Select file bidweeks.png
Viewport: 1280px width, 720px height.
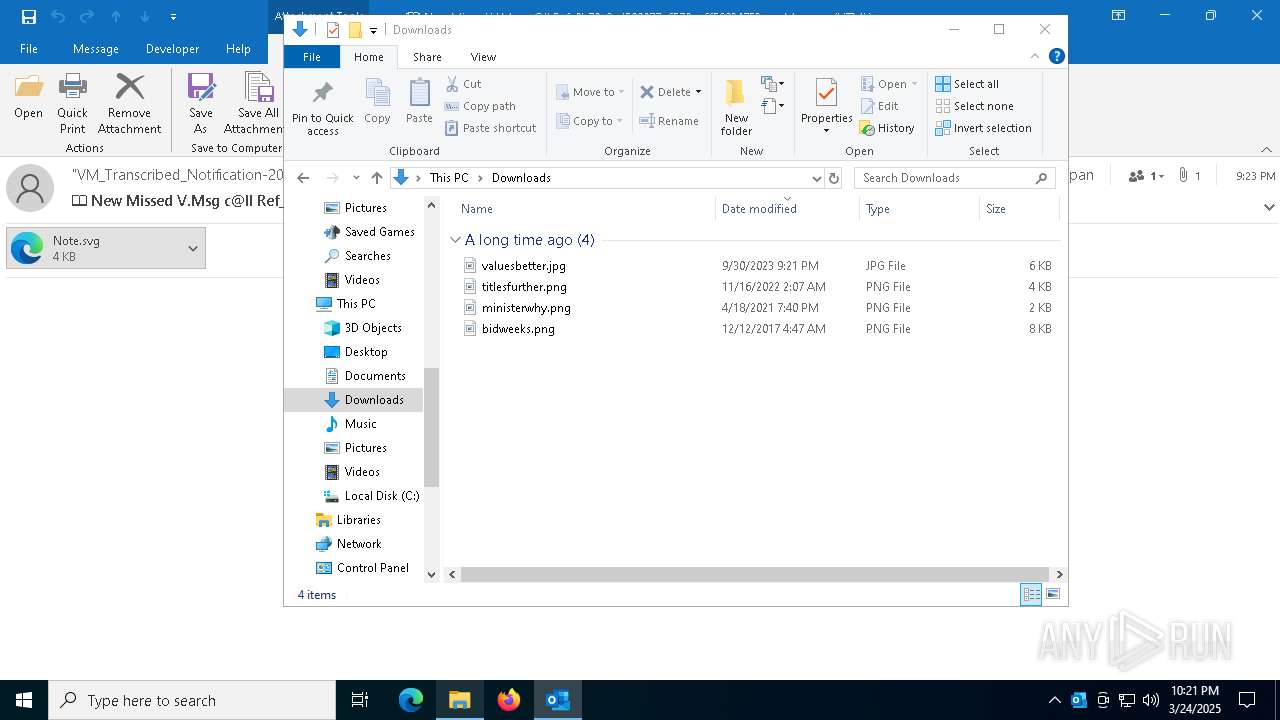[518, 329]
